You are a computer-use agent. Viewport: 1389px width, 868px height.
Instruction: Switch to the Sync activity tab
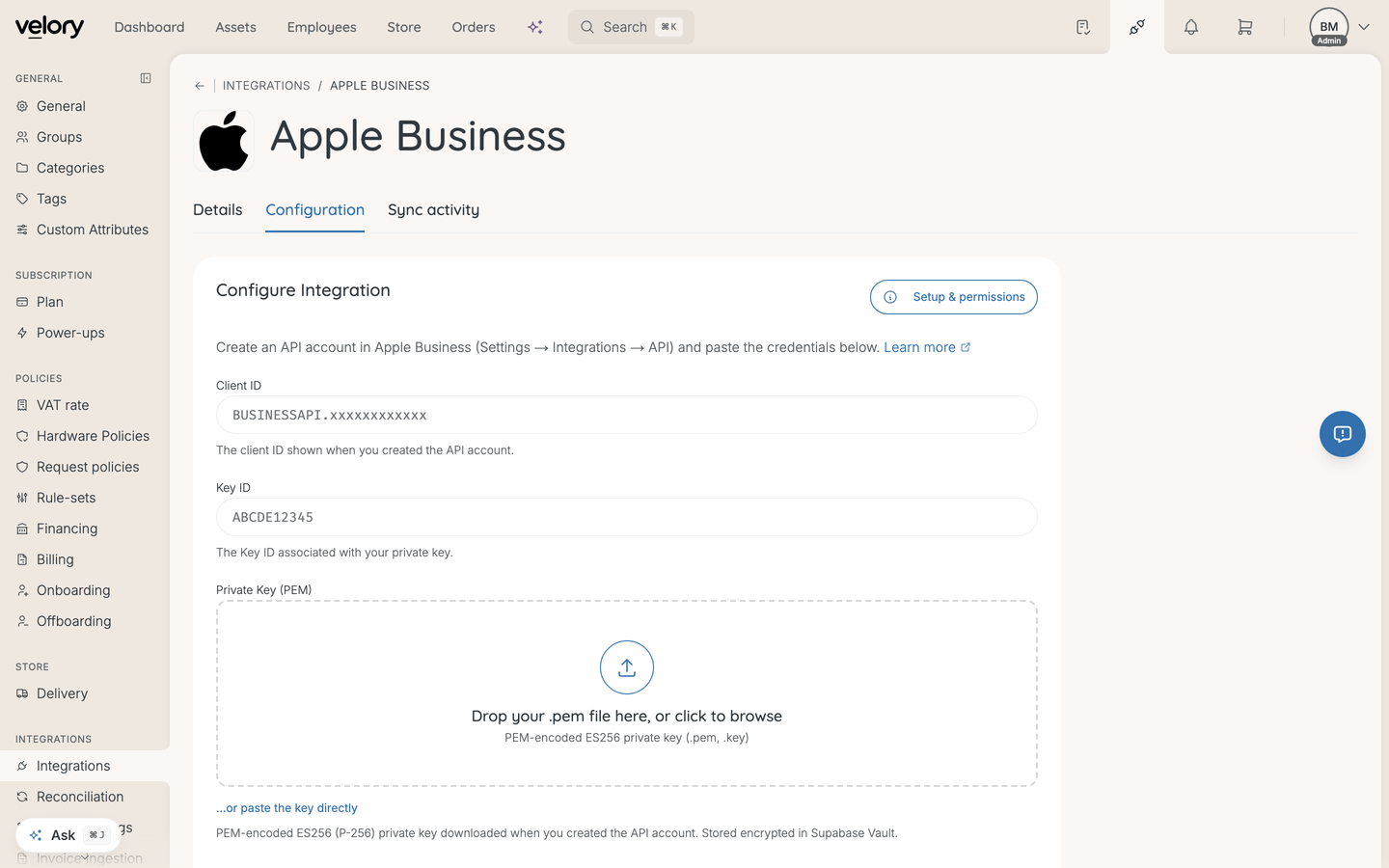coord(433,210)
